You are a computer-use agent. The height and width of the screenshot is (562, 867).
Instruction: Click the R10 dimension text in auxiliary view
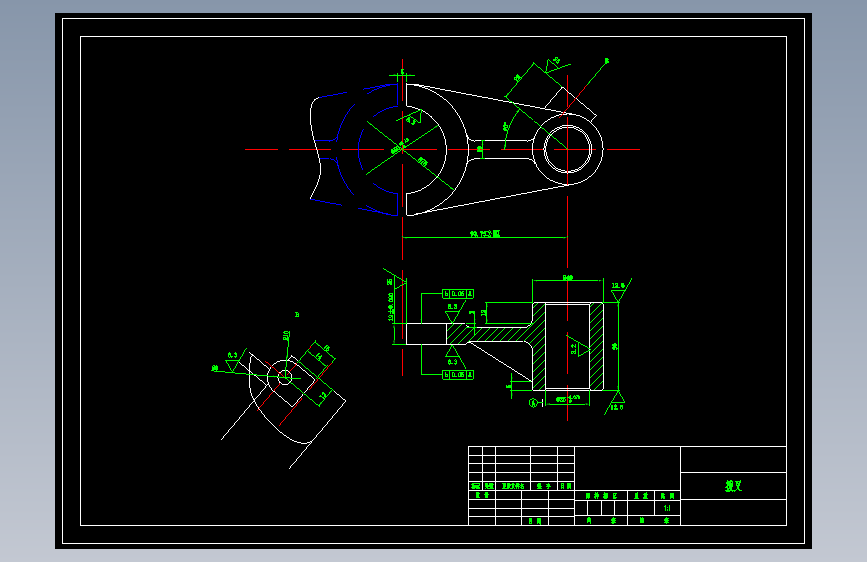286,336
